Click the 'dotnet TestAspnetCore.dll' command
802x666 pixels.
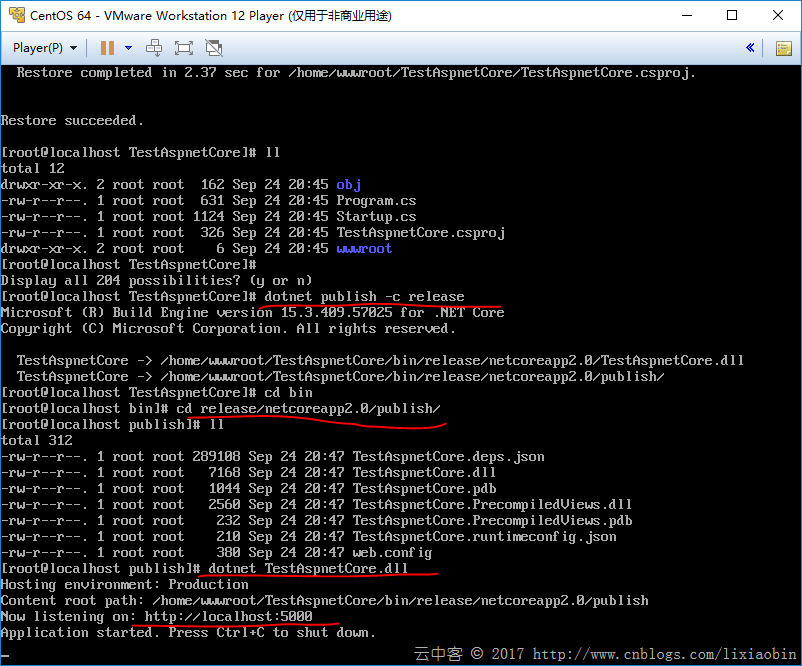coord(308,568)
